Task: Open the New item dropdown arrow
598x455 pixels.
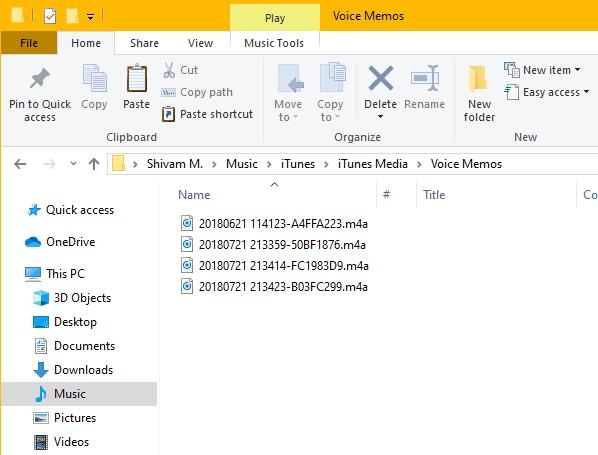Action: (x=577, y=70)
